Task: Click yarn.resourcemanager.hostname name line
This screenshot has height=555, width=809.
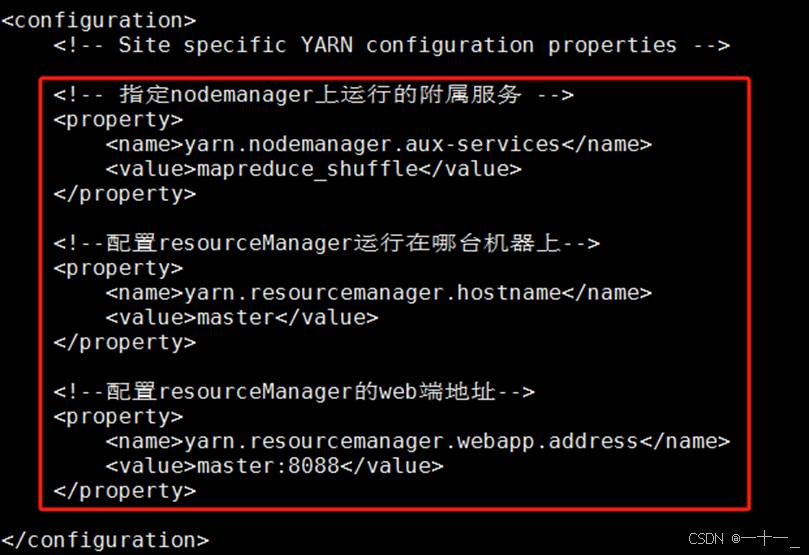Action: point(379,292)
